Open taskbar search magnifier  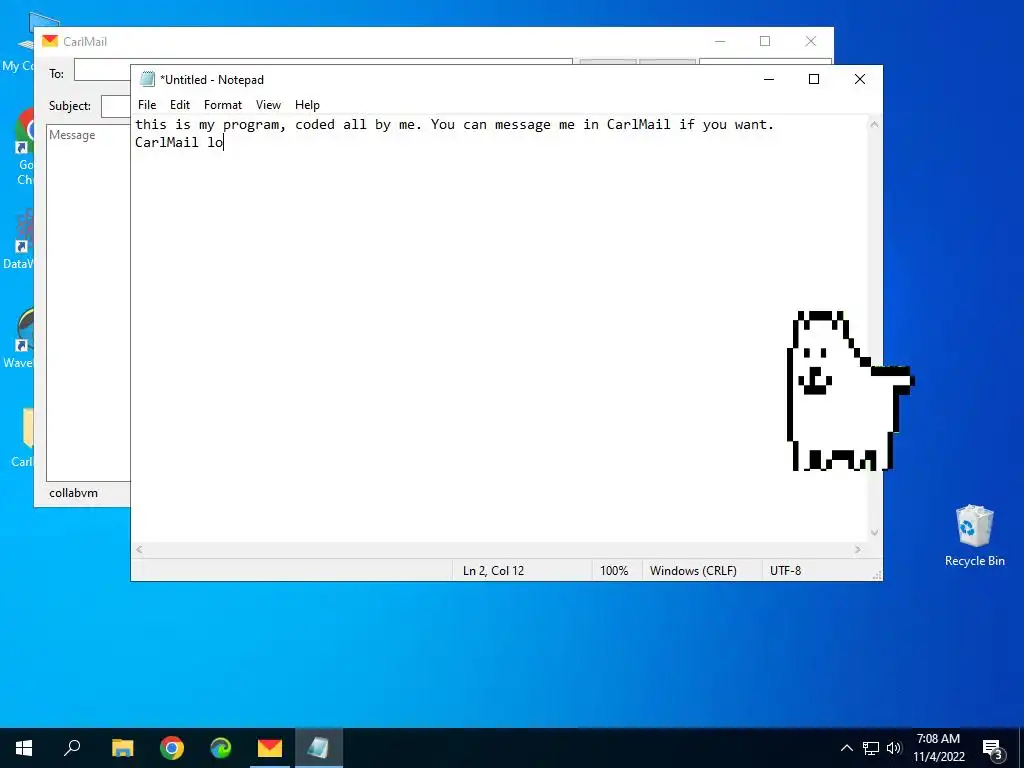point(72,748)
